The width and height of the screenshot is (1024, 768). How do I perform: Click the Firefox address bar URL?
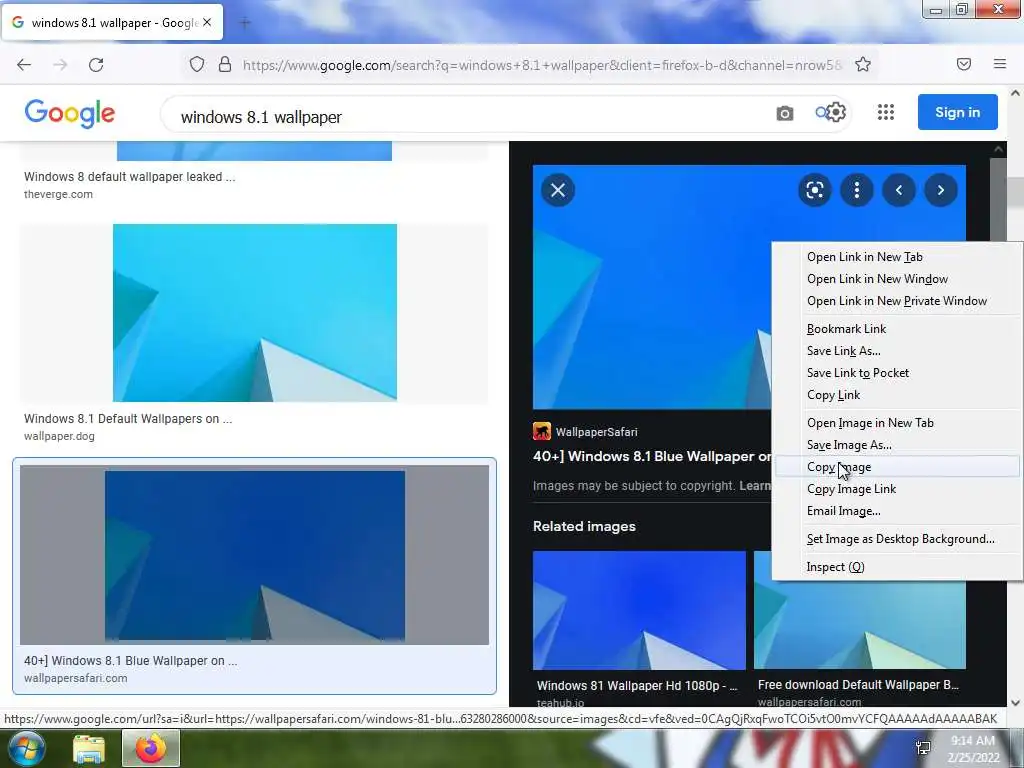click(x=542, y=65)
